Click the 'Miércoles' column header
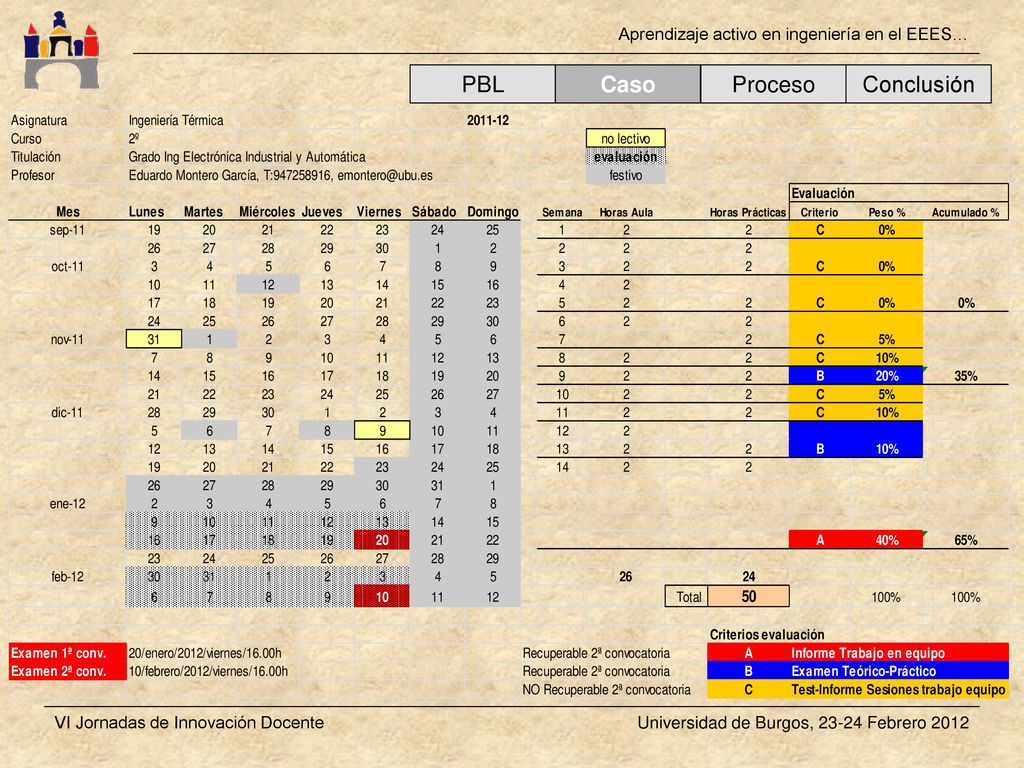Image resolution: width=1024 pixels, height=768 pixels. tap(267, 212)
